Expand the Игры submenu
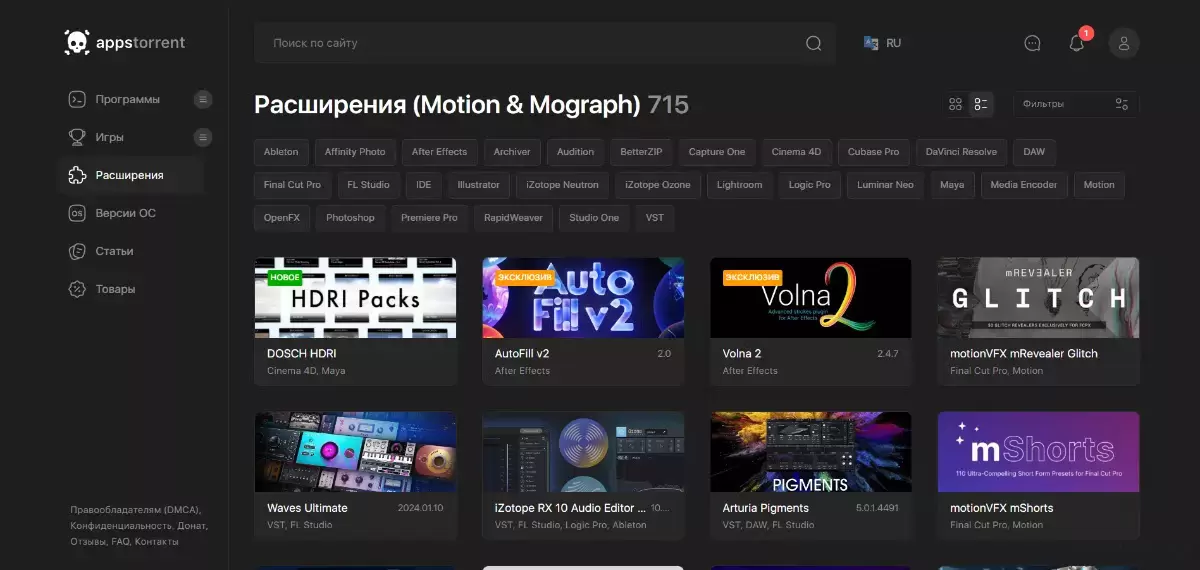This screenshot has height=570, width=1200. pos(203,137)
